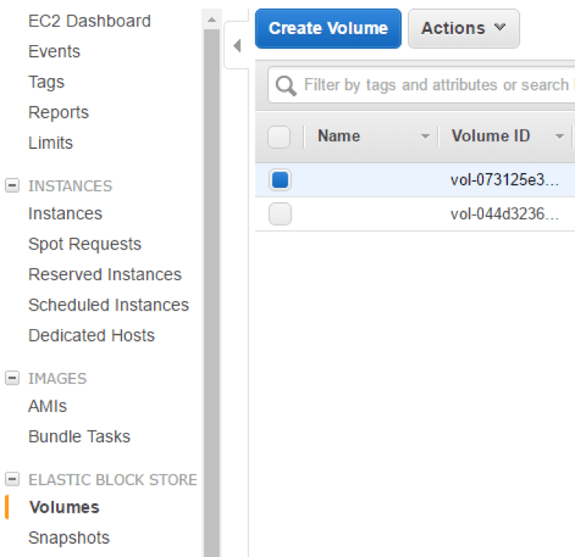Focus the filter by tags search field
The image size is (575, 557).
422,85
